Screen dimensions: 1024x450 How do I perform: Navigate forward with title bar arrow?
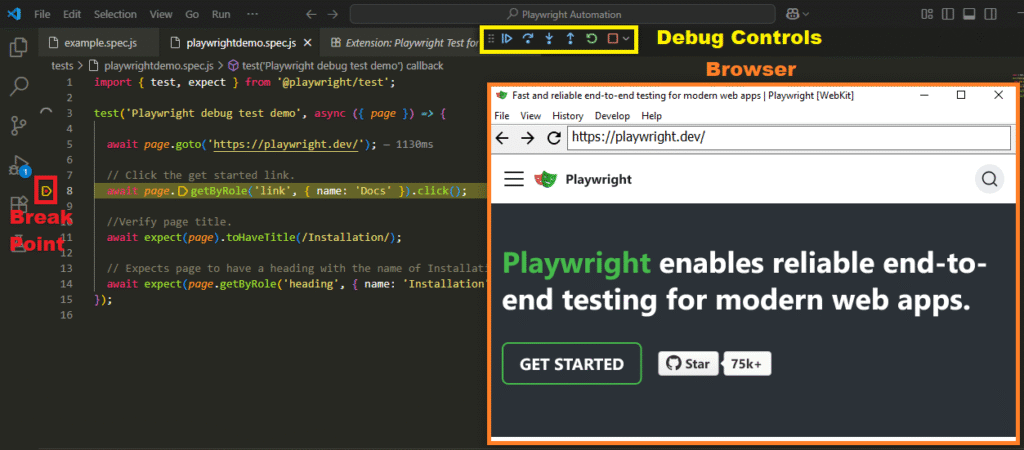tap(333, 14)
